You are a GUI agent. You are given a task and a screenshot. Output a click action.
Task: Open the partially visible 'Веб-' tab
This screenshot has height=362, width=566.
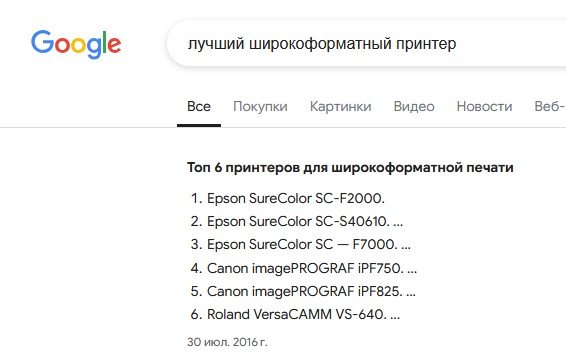550,106
